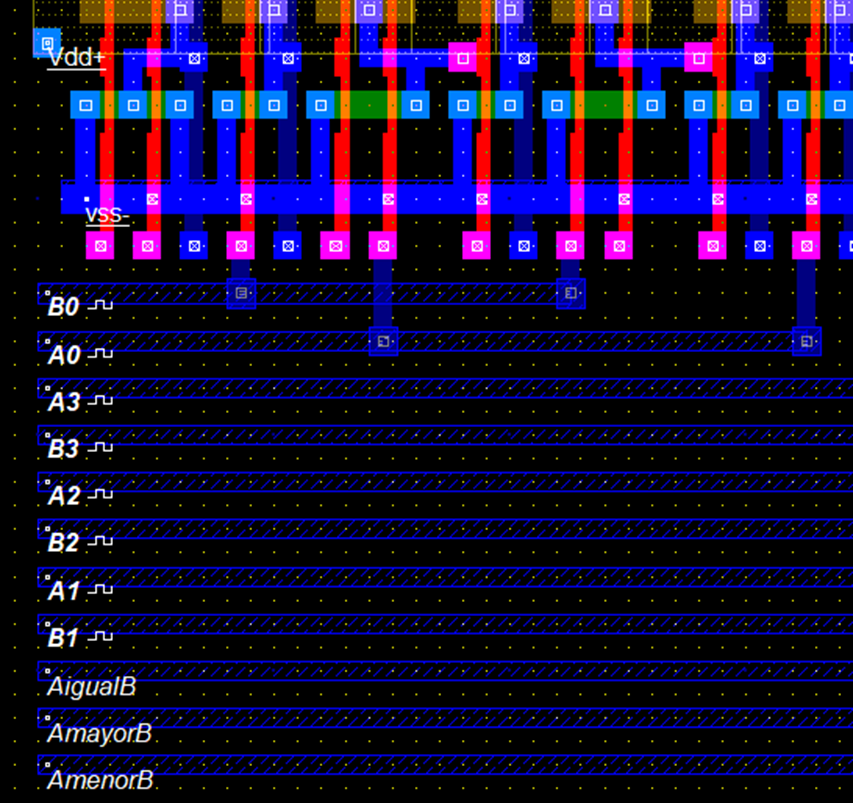Click the clock pulse symbol beside B0
Viewport: 853px width, 803px height.
point(101,305)
